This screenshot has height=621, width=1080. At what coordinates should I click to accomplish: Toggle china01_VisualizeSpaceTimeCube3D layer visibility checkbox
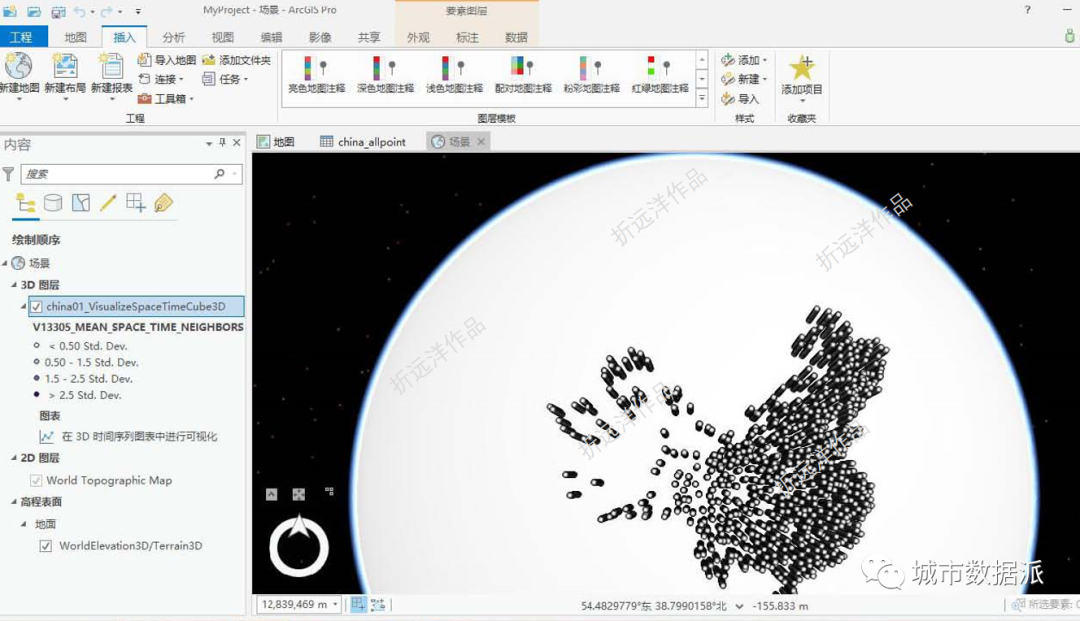(37, 306)
